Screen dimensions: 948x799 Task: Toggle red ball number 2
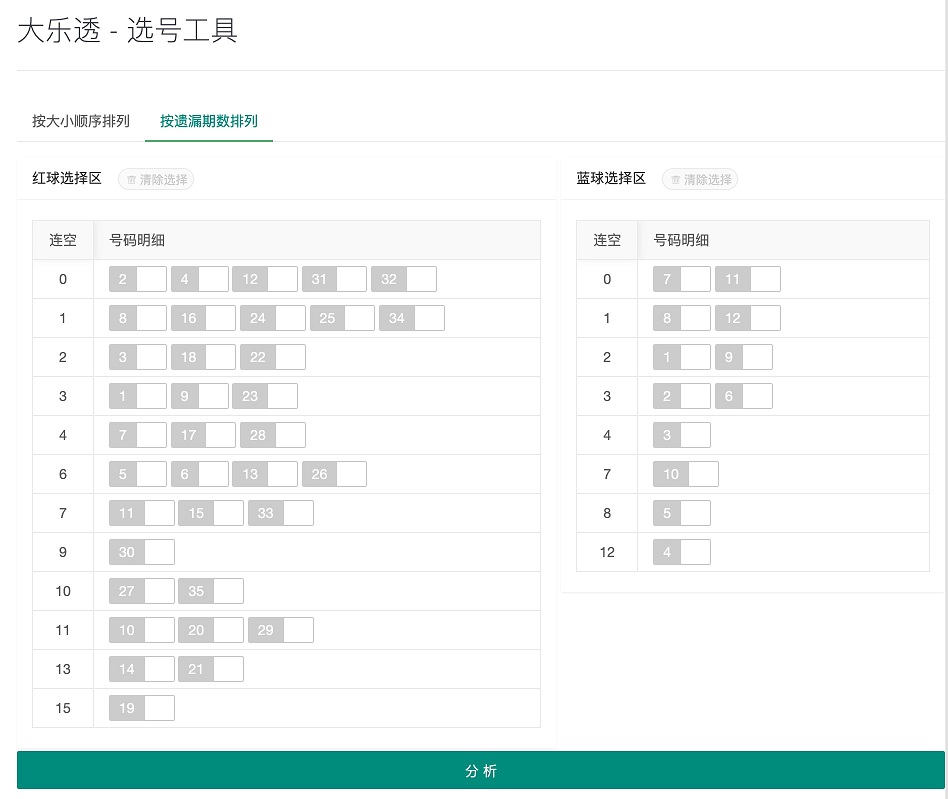[x=138, y=279]
